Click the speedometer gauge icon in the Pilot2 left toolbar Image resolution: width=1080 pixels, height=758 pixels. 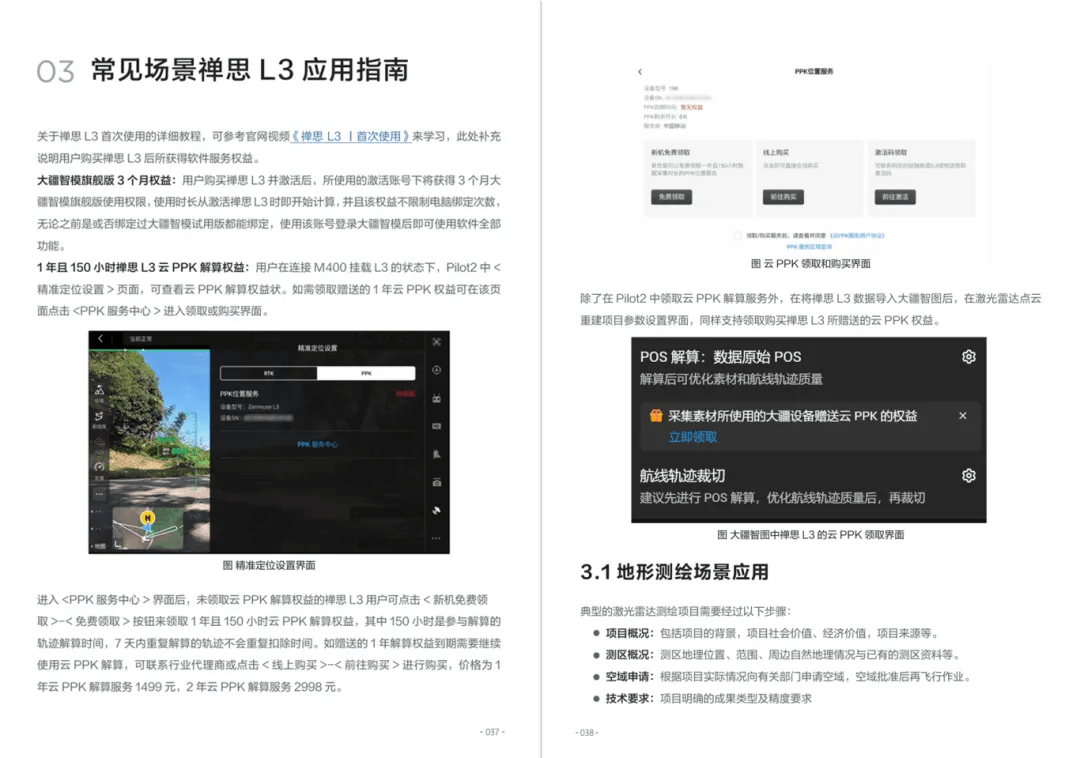pyautogui.click(x=99, y=467)
